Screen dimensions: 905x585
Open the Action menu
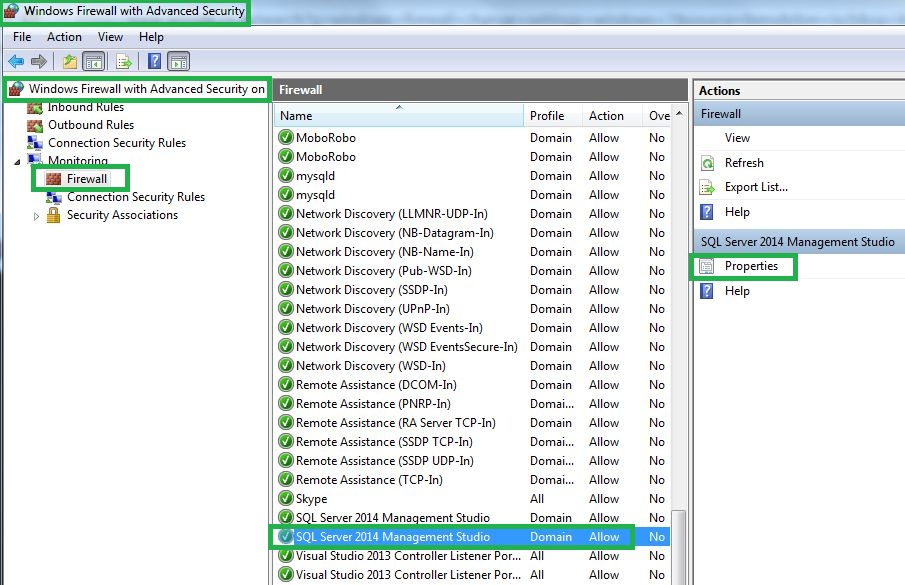[64, 37]
